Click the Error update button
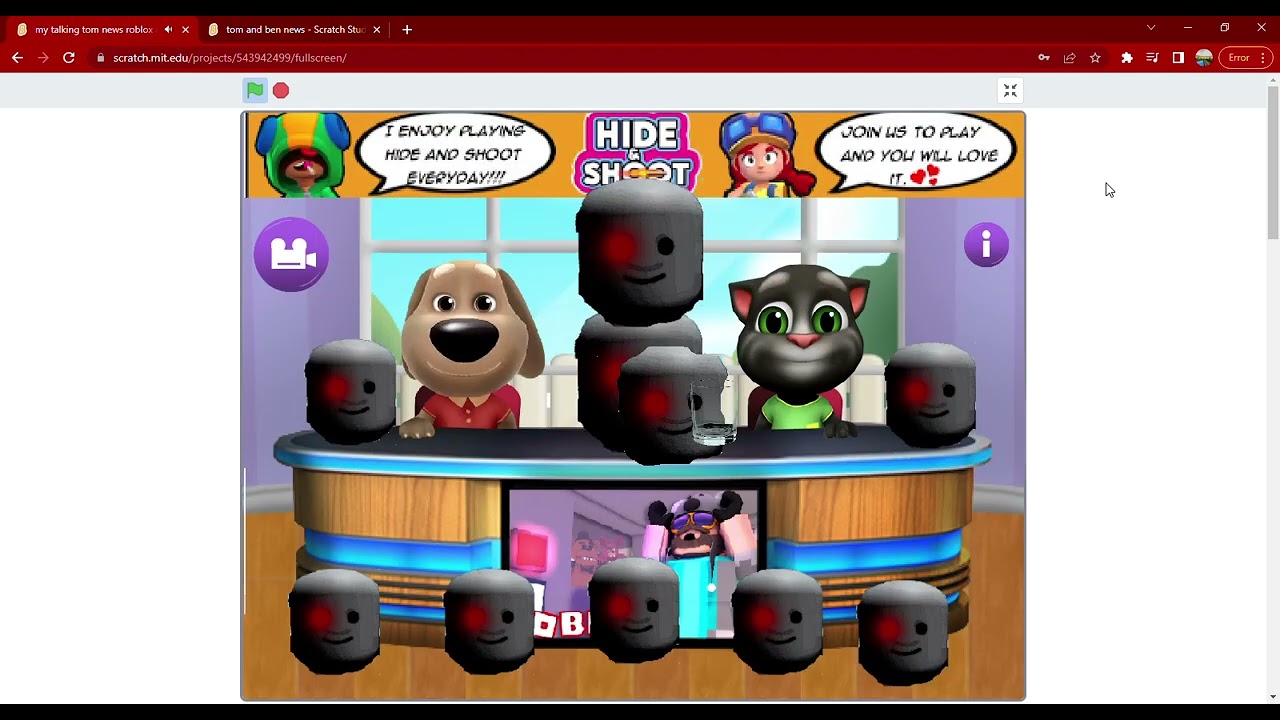The image size is (1280, 720). (1245, 58)
